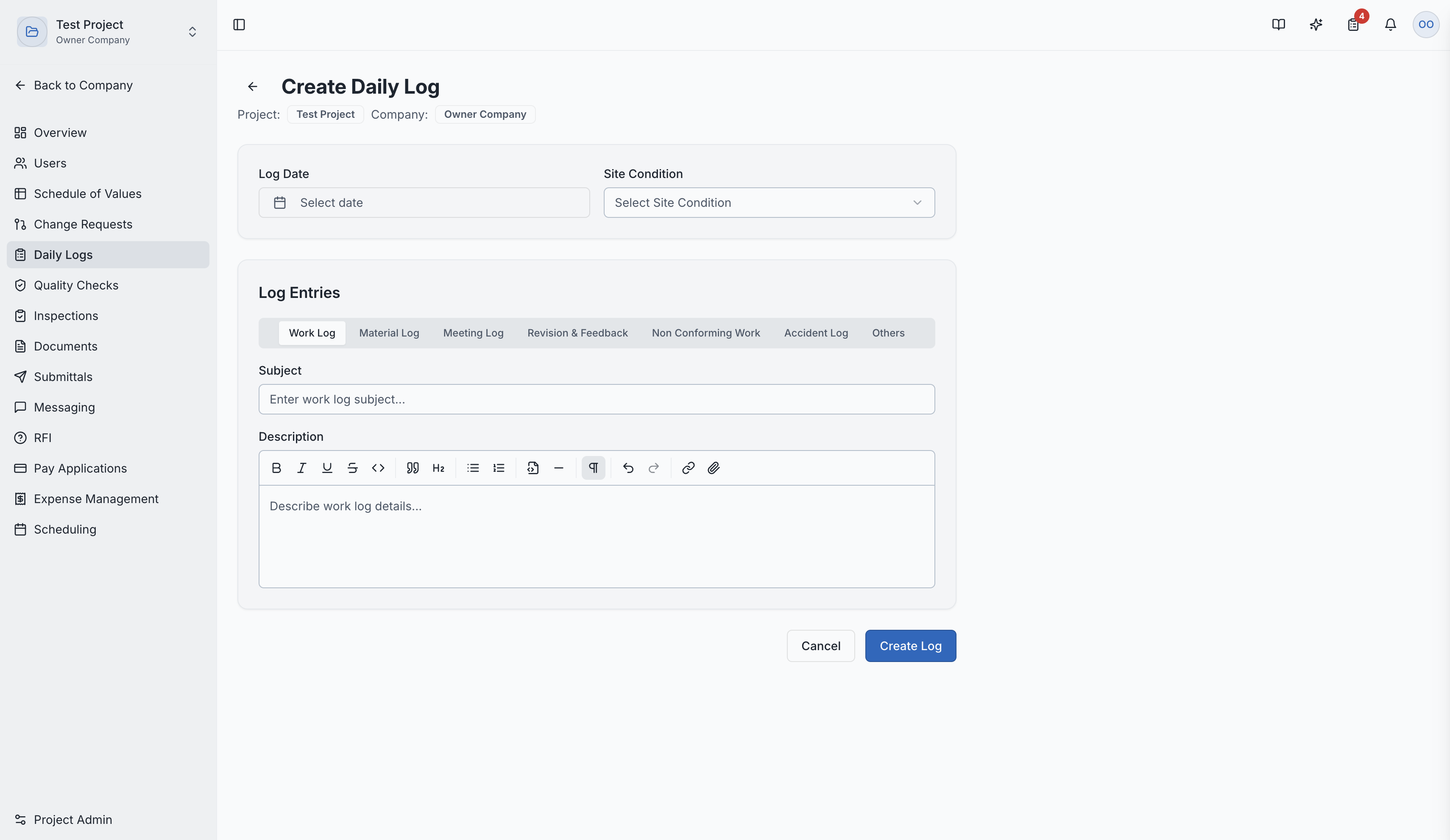This screenshot has height=840, width=1450.
Task: Expand the Test Project switcher chevrons
Action: 192,32
